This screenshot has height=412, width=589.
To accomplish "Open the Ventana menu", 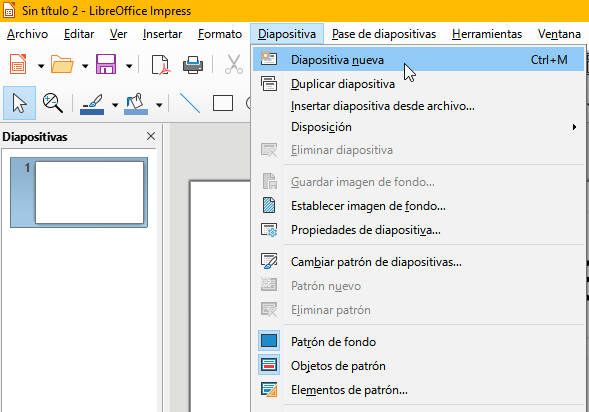I will (x=559, y=34).
